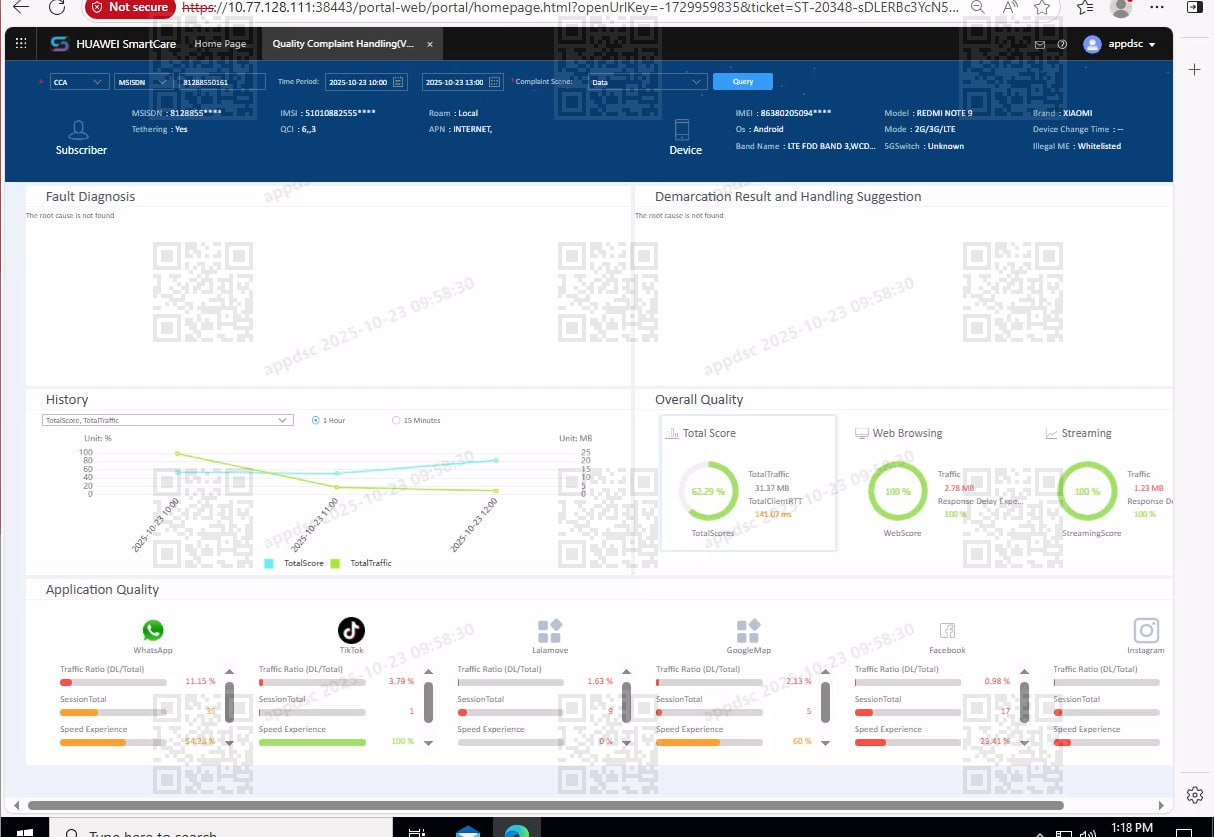Add browser sidebar item with plus icon
The image size is (1214, 837).
coord(1194,69)
